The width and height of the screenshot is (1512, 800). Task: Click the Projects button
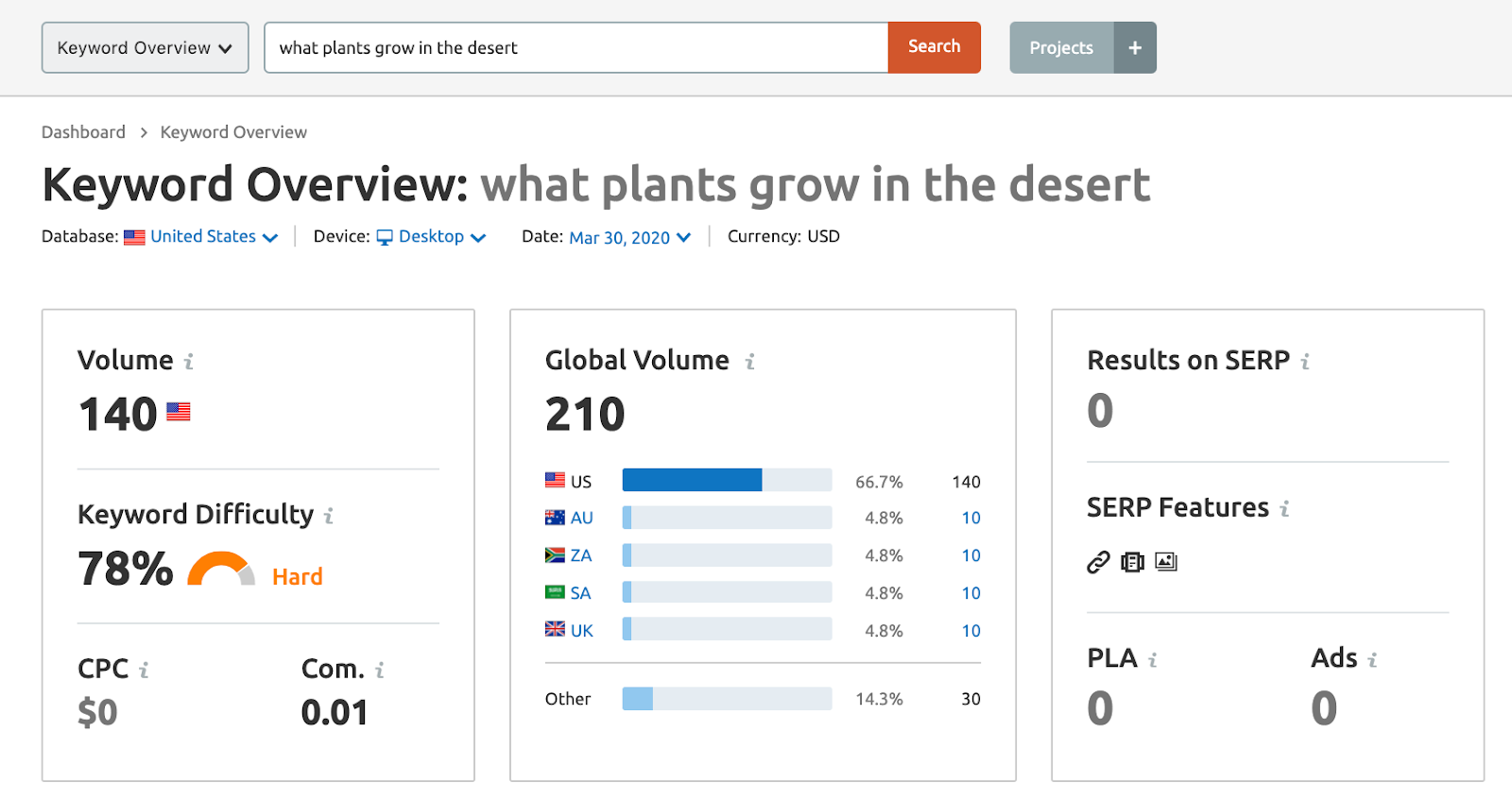[x=1061, y=47]
